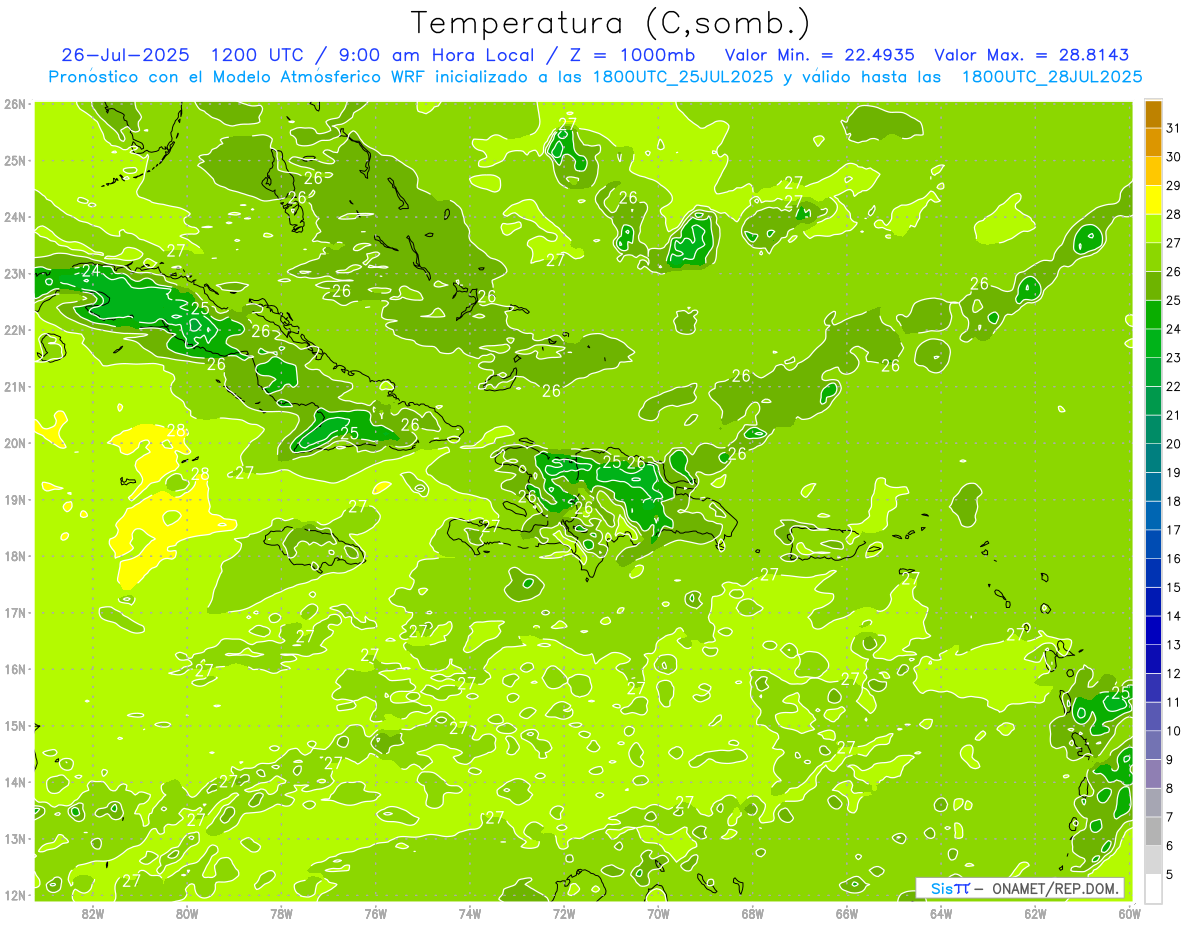
Task: Click dark blue color bar swatch between 12 and 13
Action: pyautogui.click(x=1153, y=659)
